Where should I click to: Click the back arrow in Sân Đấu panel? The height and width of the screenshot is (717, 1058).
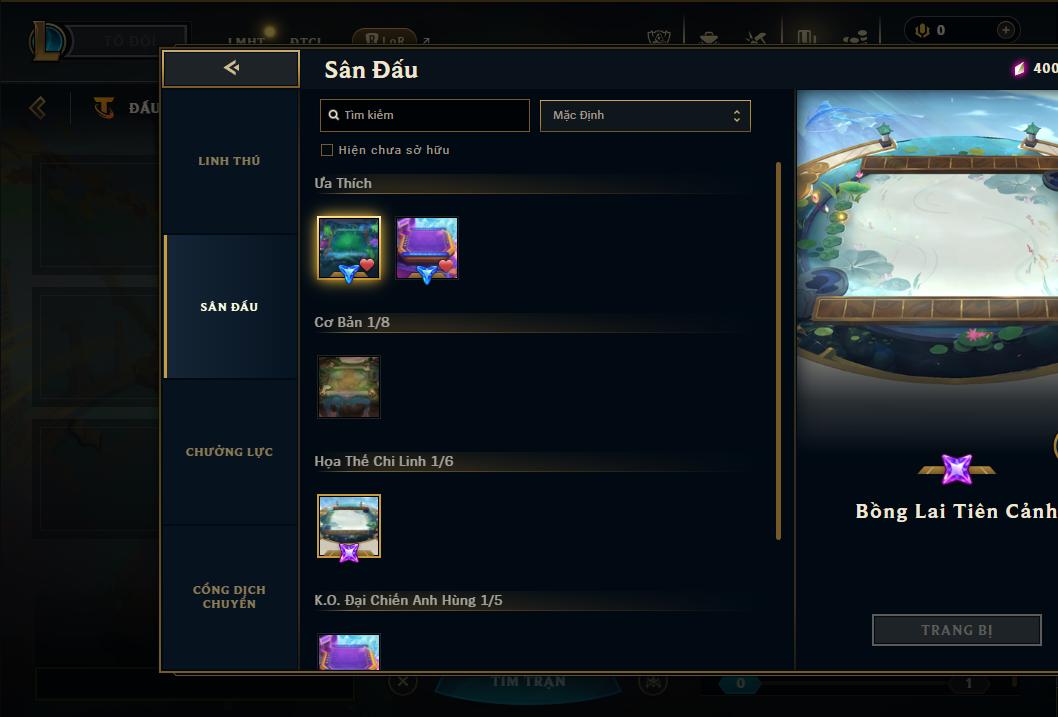(x=231, y=67)
